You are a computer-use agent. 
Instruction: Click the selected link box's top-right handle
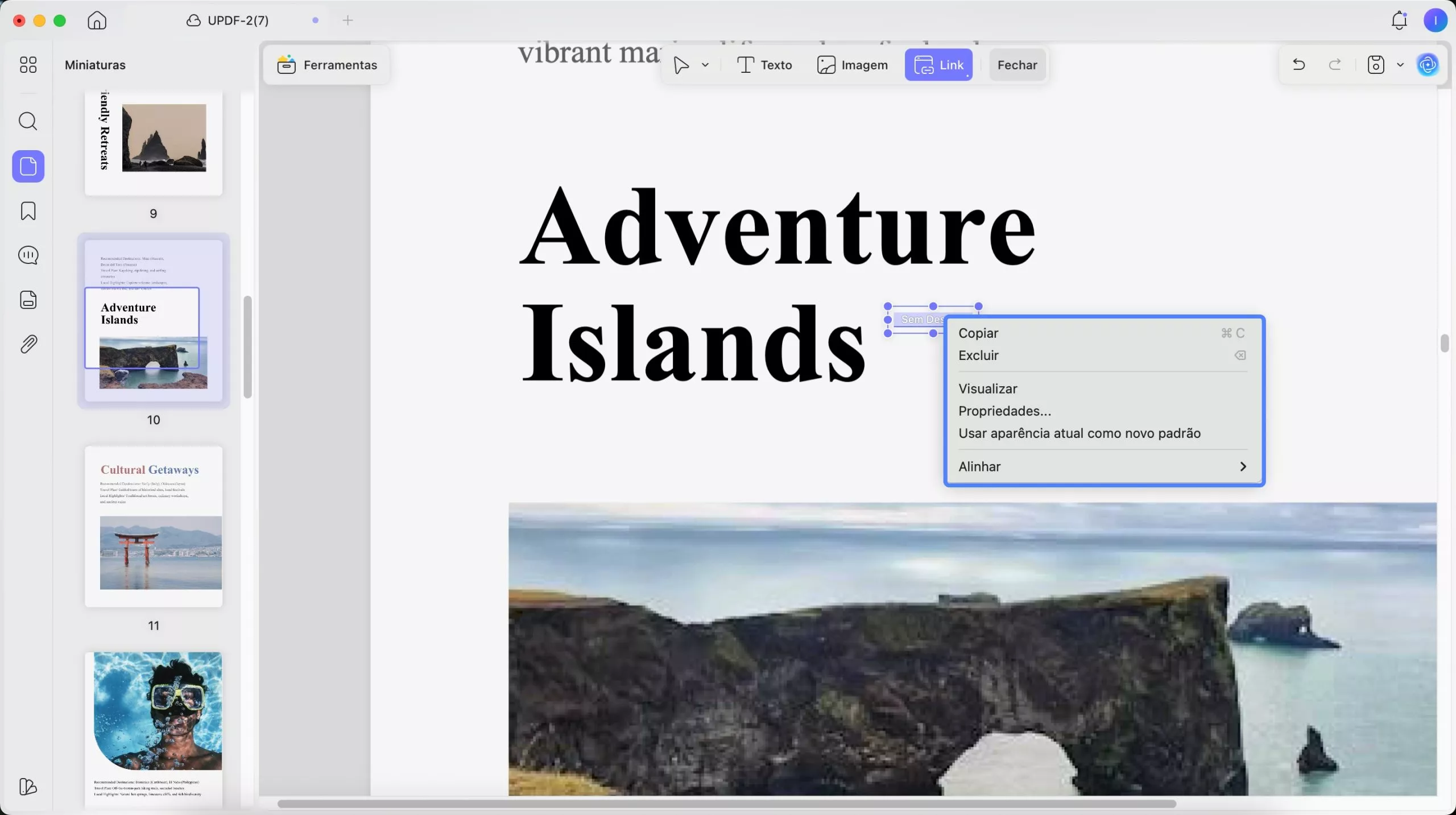(978, 307)
